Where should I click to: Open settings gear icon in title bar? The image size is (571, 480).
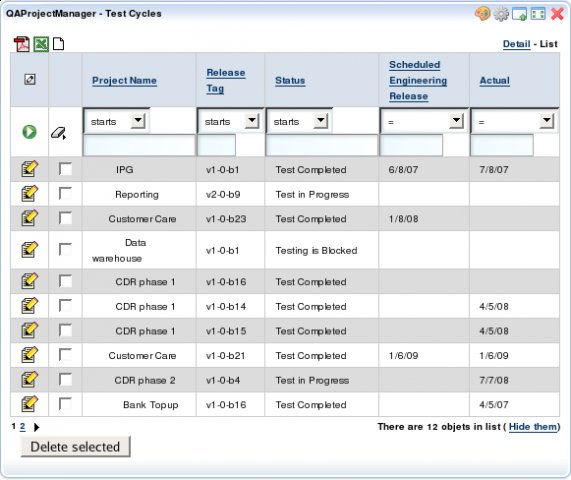[501, 14]
